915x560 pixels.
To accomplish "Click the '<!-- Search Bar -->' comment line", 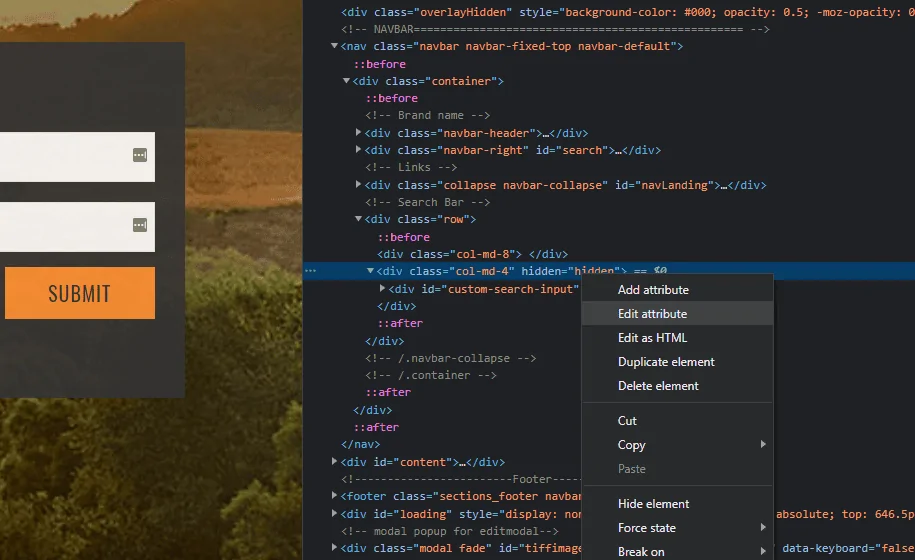I will [x=428, y=202].
